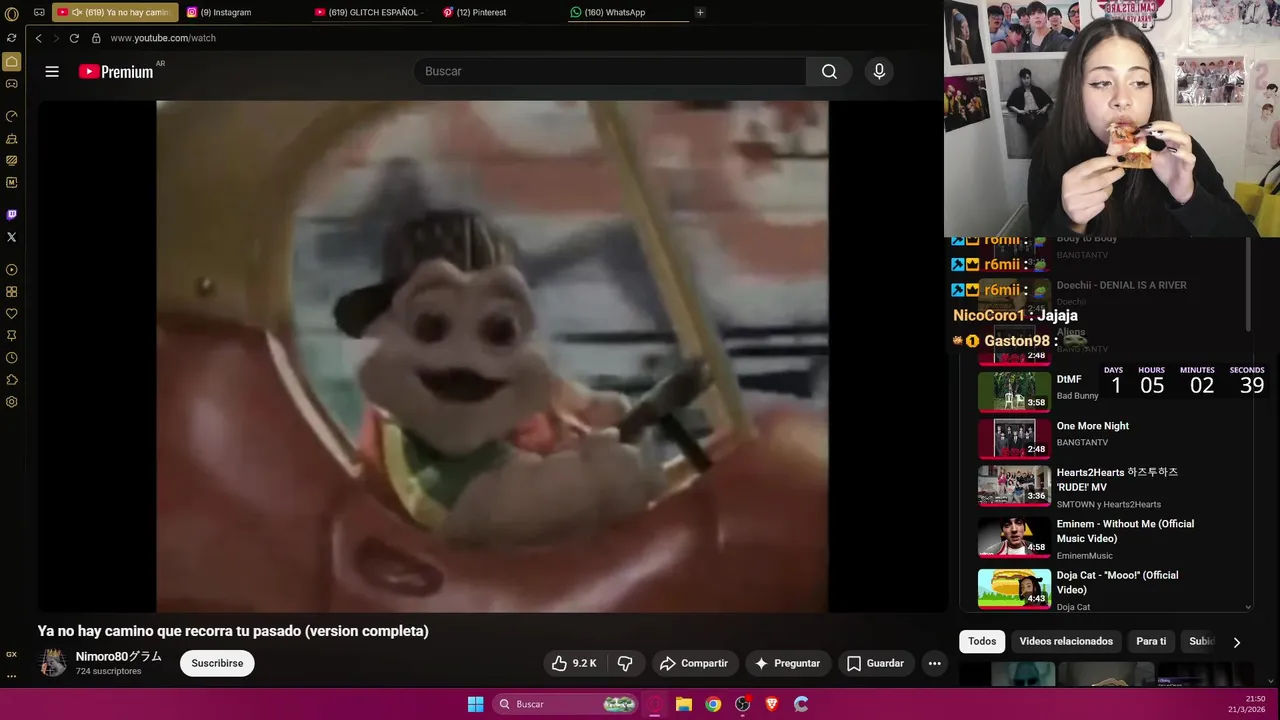
Task: Open GX Corner gamepad icon in sidebar
Action: click(x=11, y=84)
